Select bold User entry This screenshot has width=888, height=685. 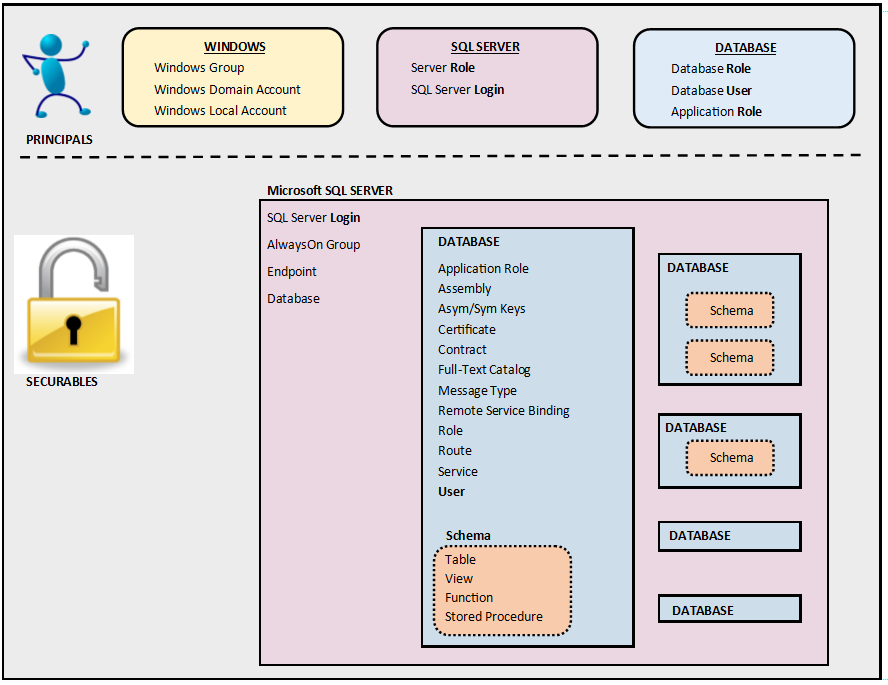click(451, 492)
